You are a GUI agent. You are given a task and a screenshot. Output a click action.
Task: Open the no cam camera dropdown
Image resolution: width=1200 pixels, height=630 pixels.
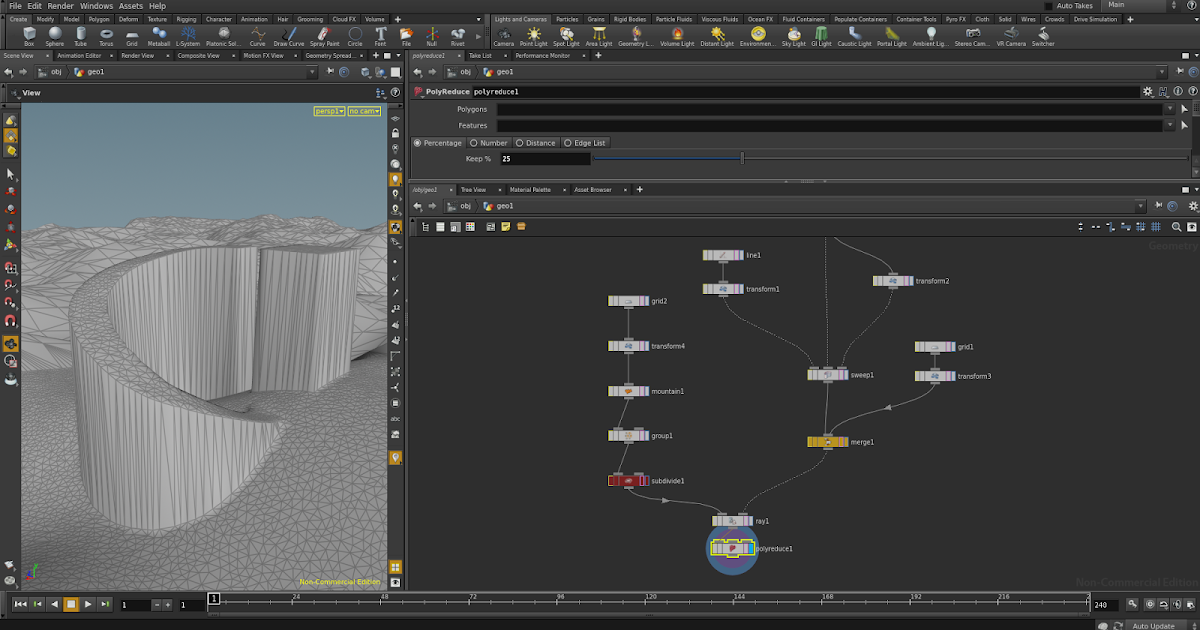pyautogui.click(x=364, y=111)
